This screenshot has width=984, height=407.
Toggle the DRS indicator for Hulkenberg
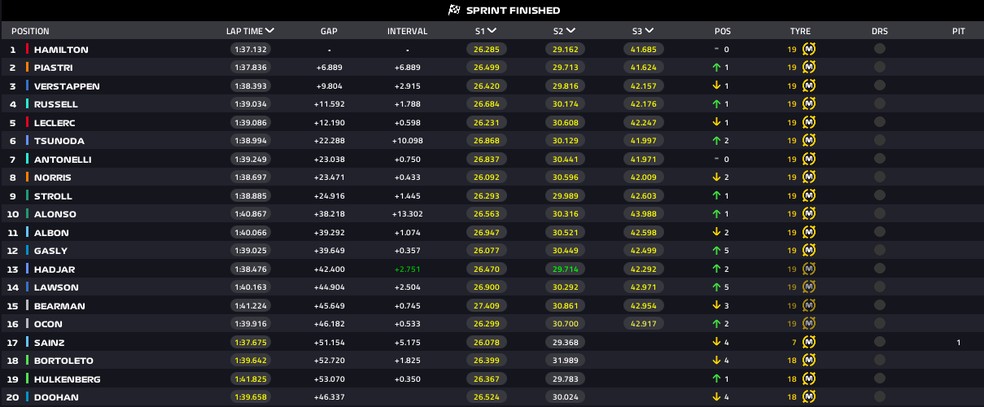click(879, 379)
